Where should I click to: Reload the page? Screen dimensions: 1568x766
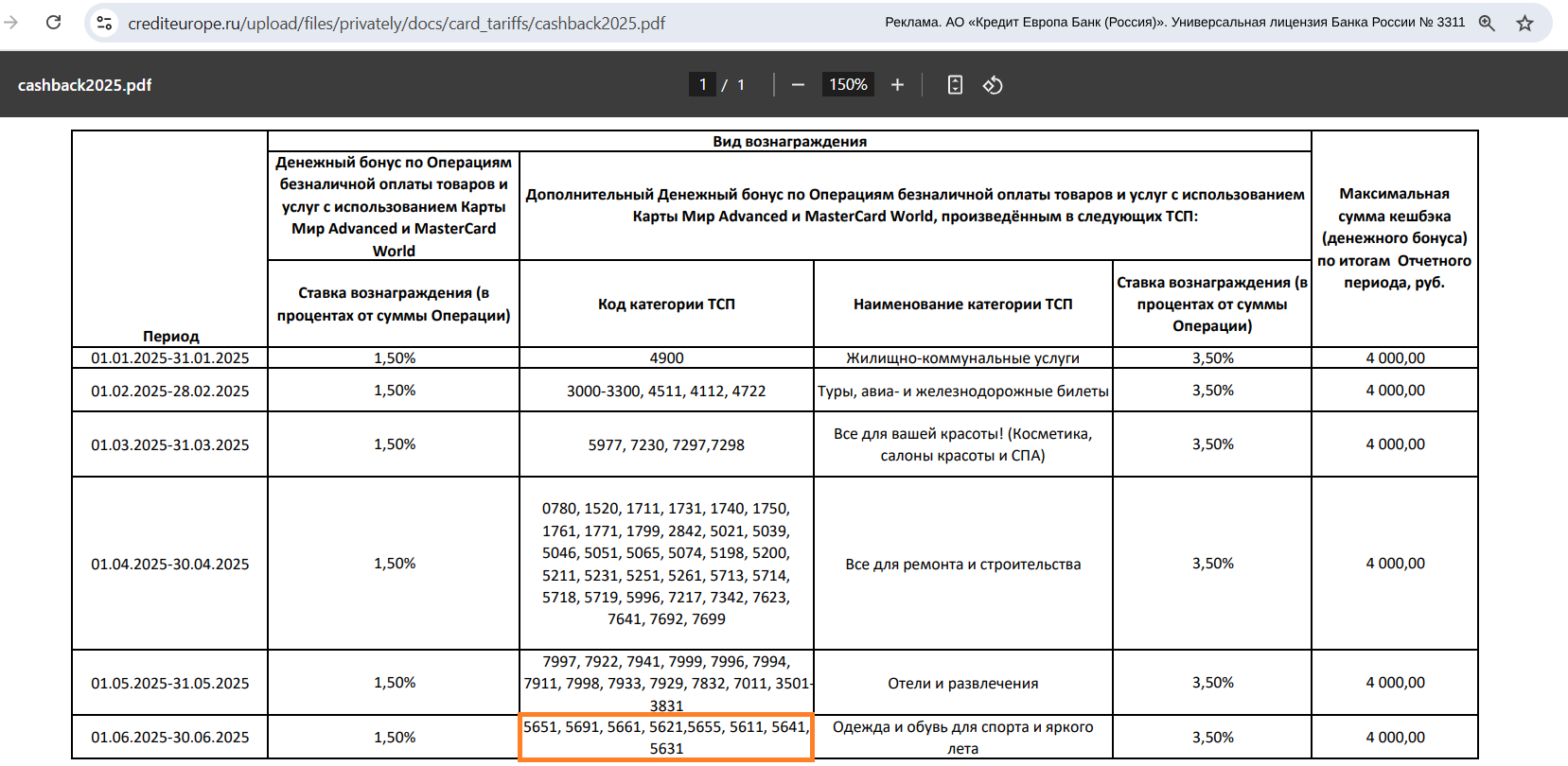coord(54,22)
